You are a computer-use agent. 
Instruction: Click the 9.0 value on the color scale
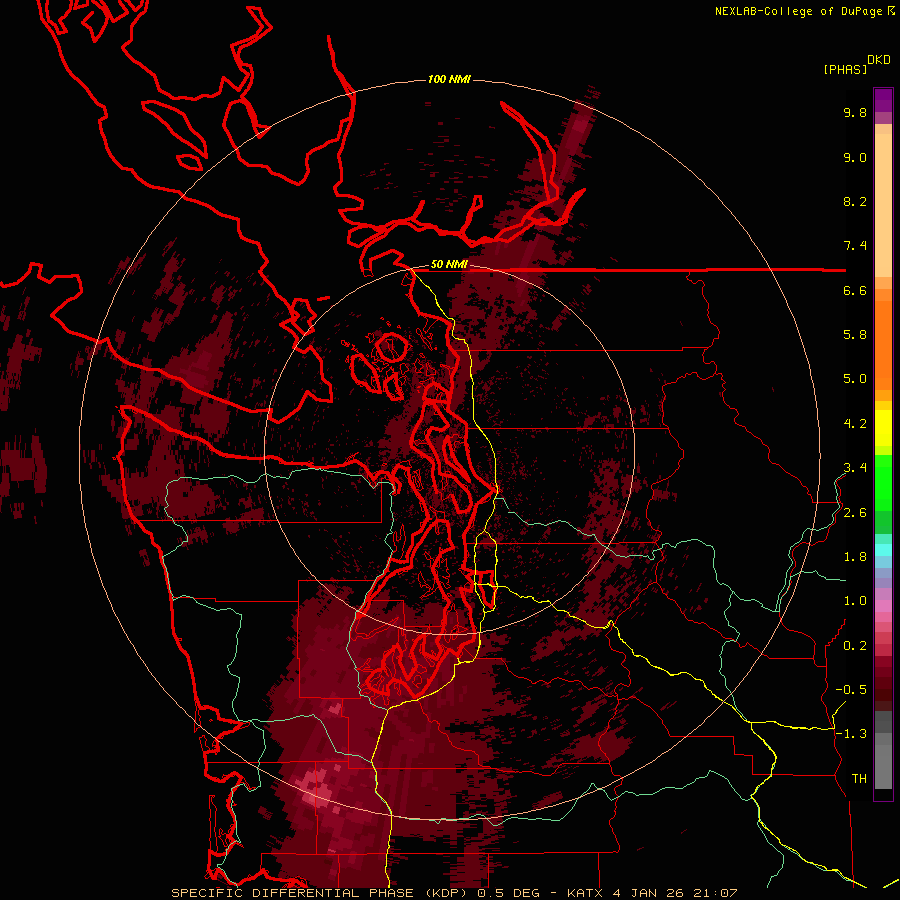[x=855, y=157]
